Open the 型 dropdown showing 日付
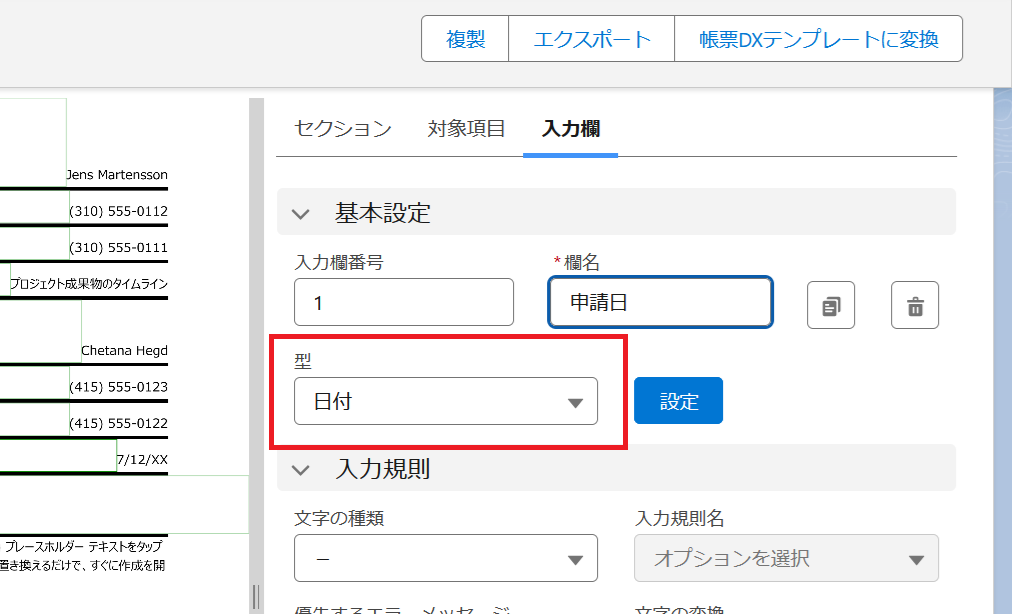 tap(445, 400)
